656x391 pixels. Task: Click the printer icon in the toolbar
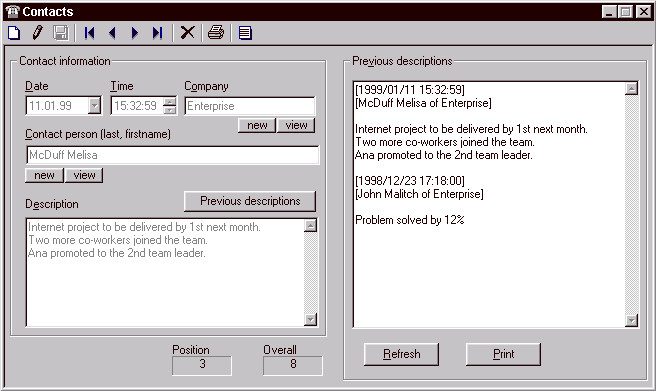click(x=216, y=32)
